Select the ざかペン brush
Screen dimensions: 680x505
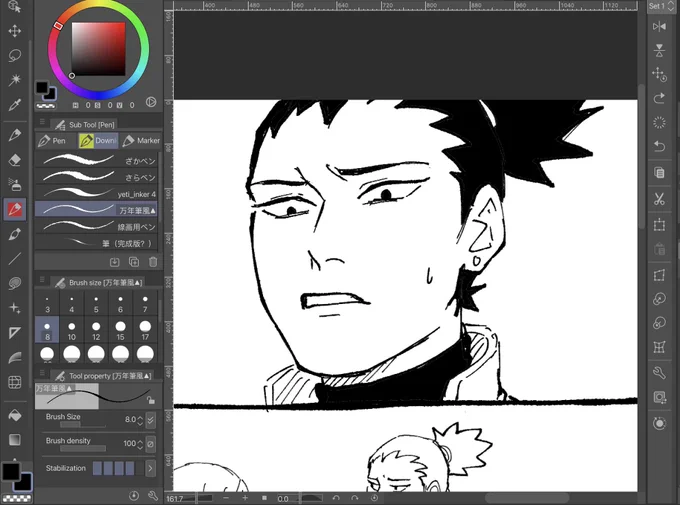[96, 161]
